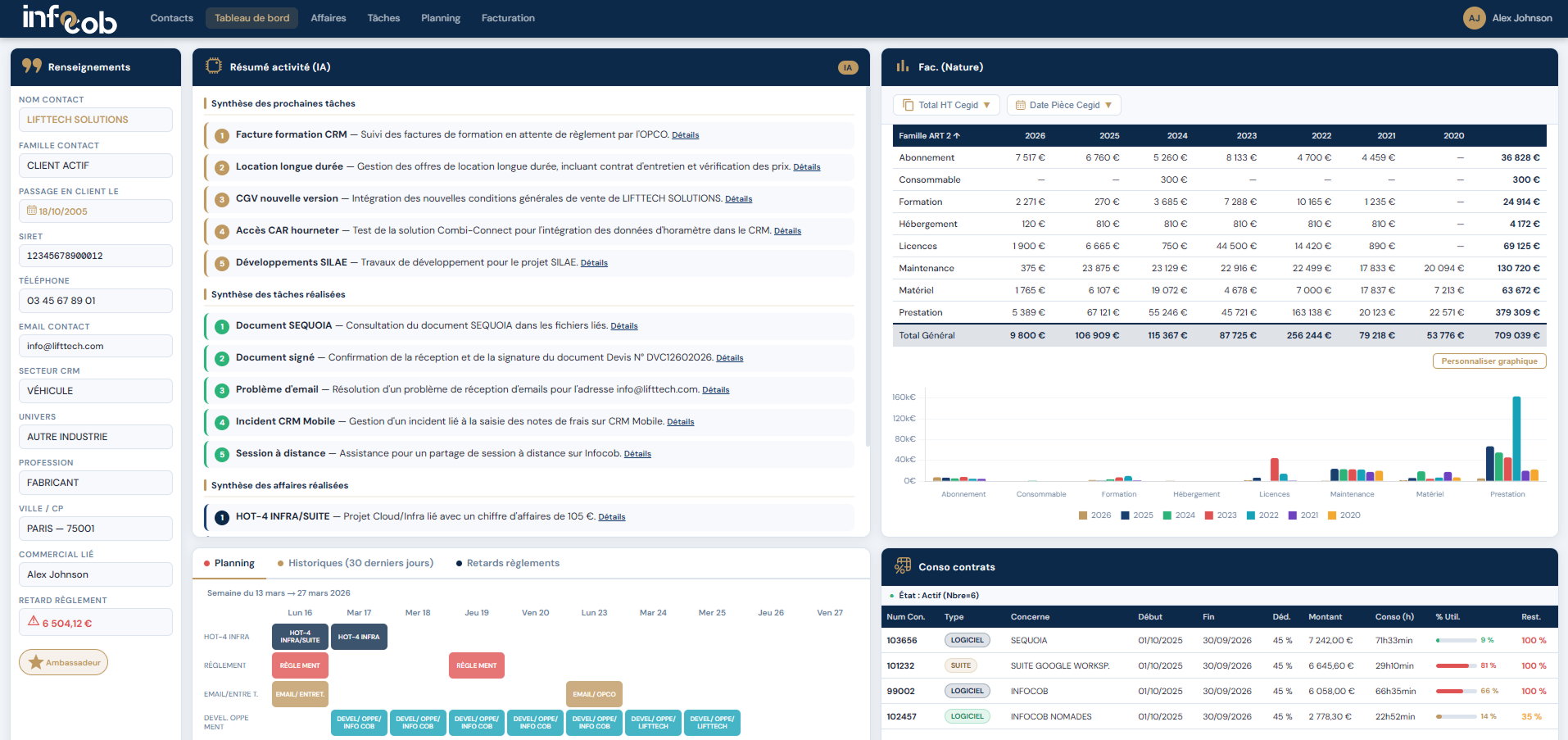Open the Date Pièce Cegid dropdown

click(x=1063, y=105)
